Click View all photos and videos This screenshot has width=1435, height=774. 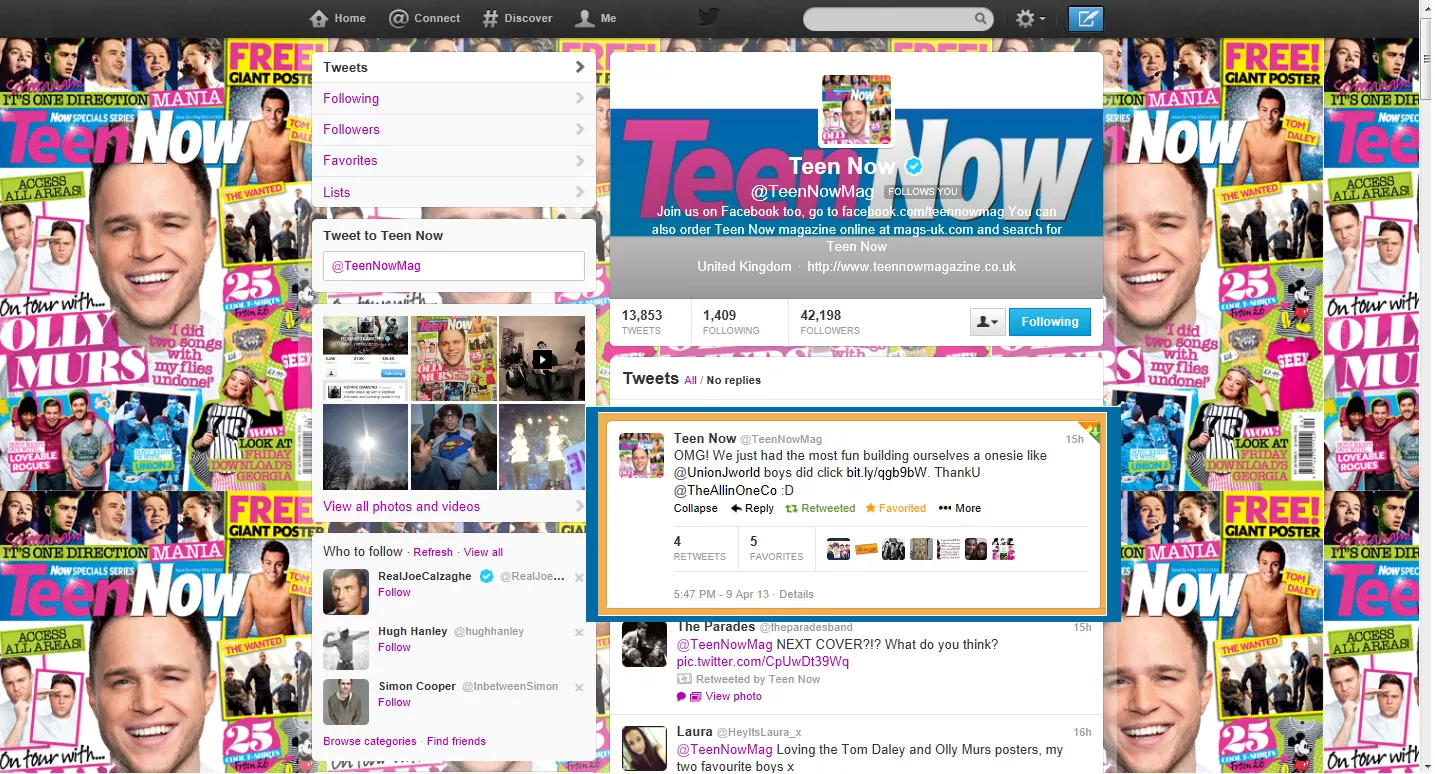[x=401, y=506]
